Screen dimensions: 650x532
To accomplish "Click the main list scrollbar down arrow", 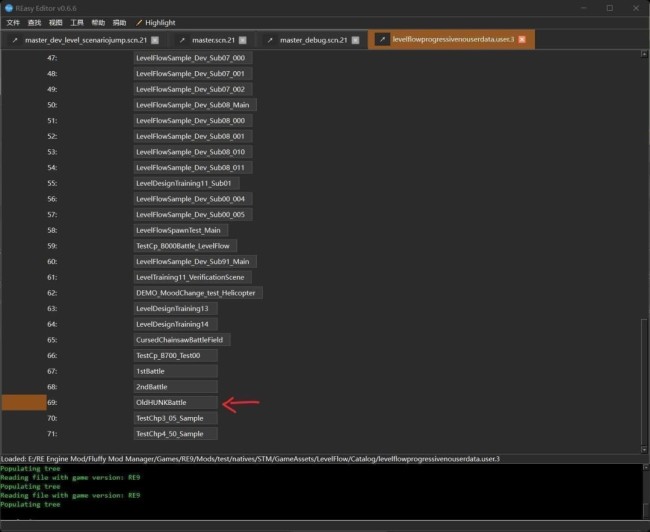I will [x=644, y=449].
